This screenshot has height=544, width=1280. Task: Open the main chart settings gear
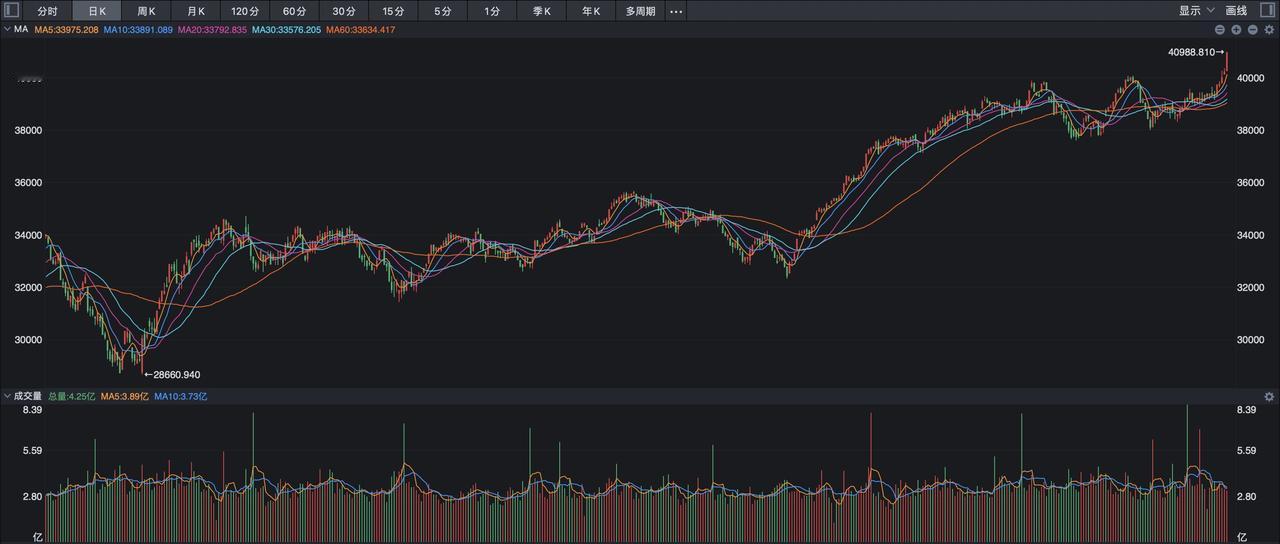[1269, 30]
